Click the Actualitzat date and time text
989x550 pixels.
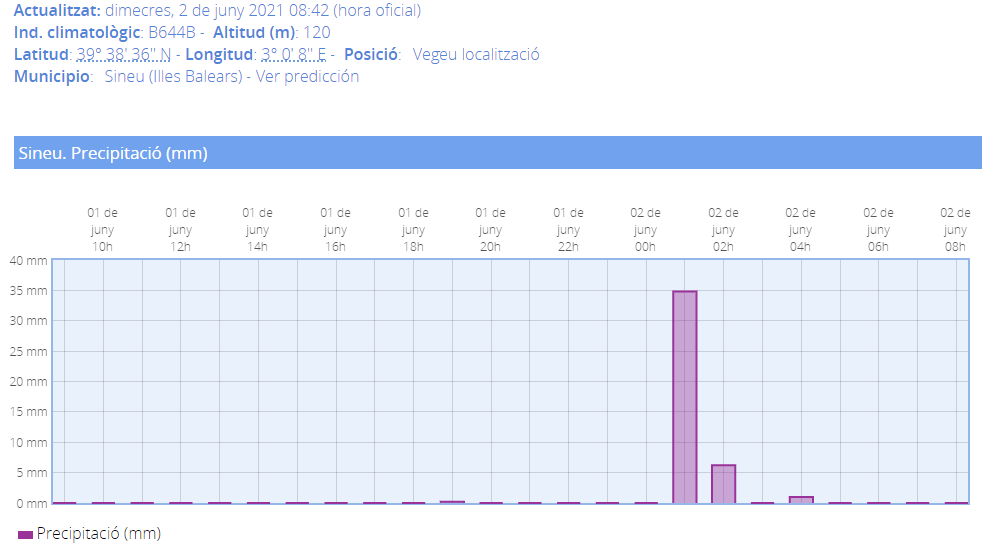click(x=262, y=11)
